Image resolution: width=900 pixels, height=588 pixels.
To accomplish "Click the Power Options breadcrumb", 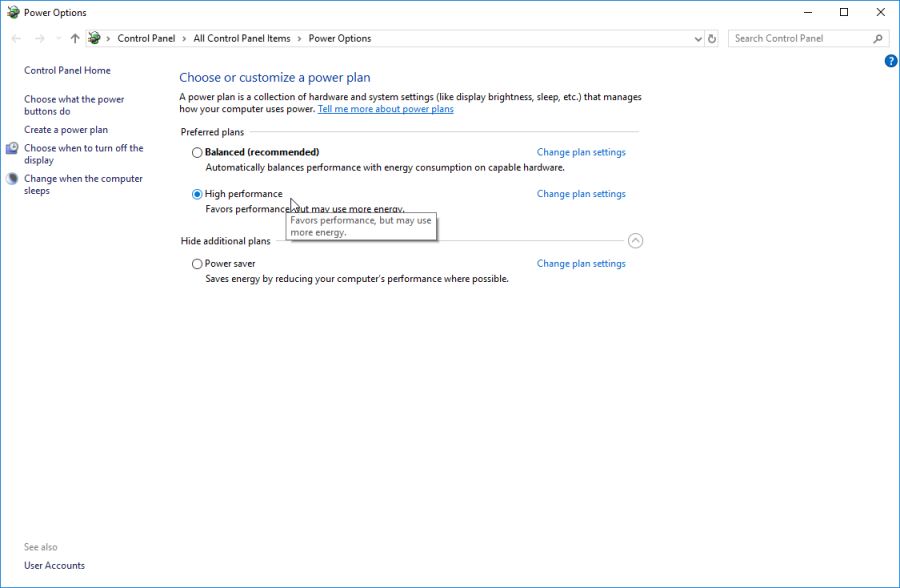I will click(x=340, y=38).
